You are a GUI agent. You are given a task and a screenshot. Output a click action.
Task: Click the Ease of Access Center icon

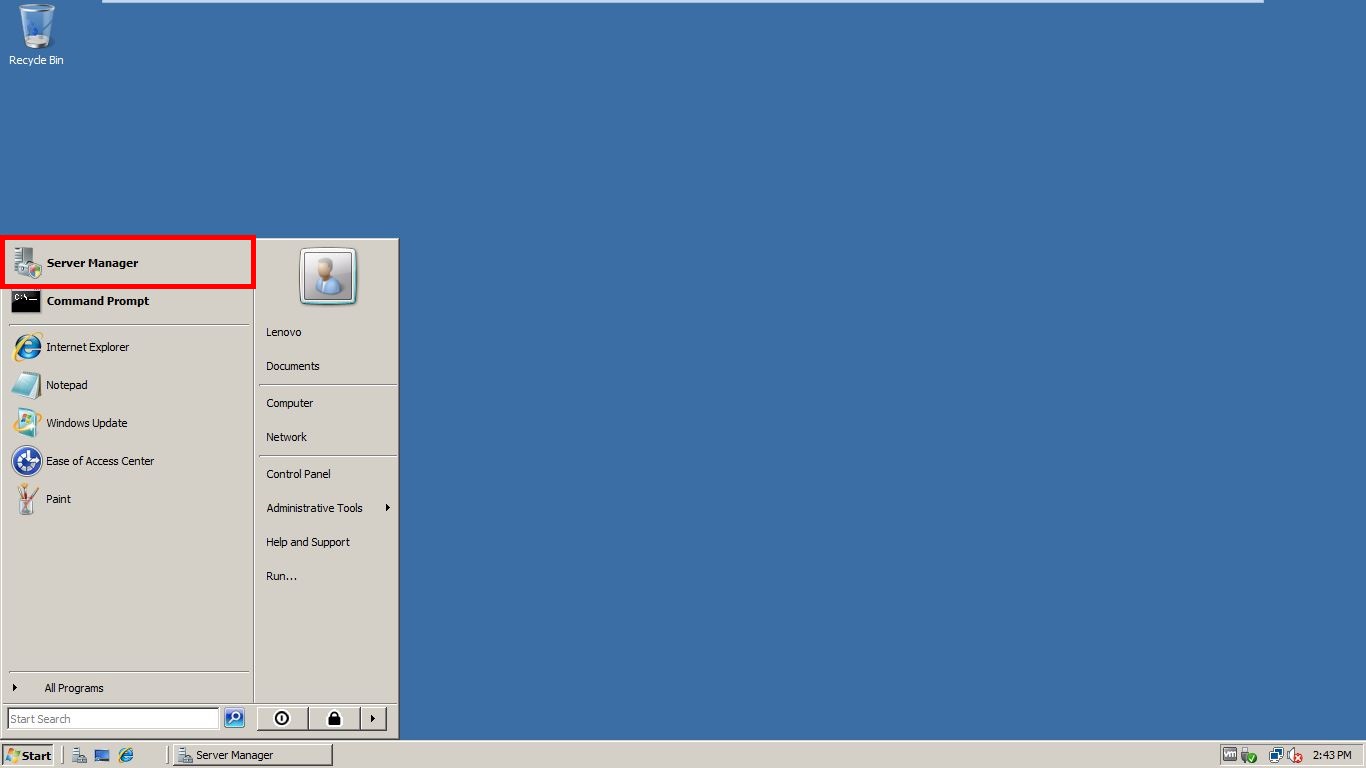pos(26,461)
